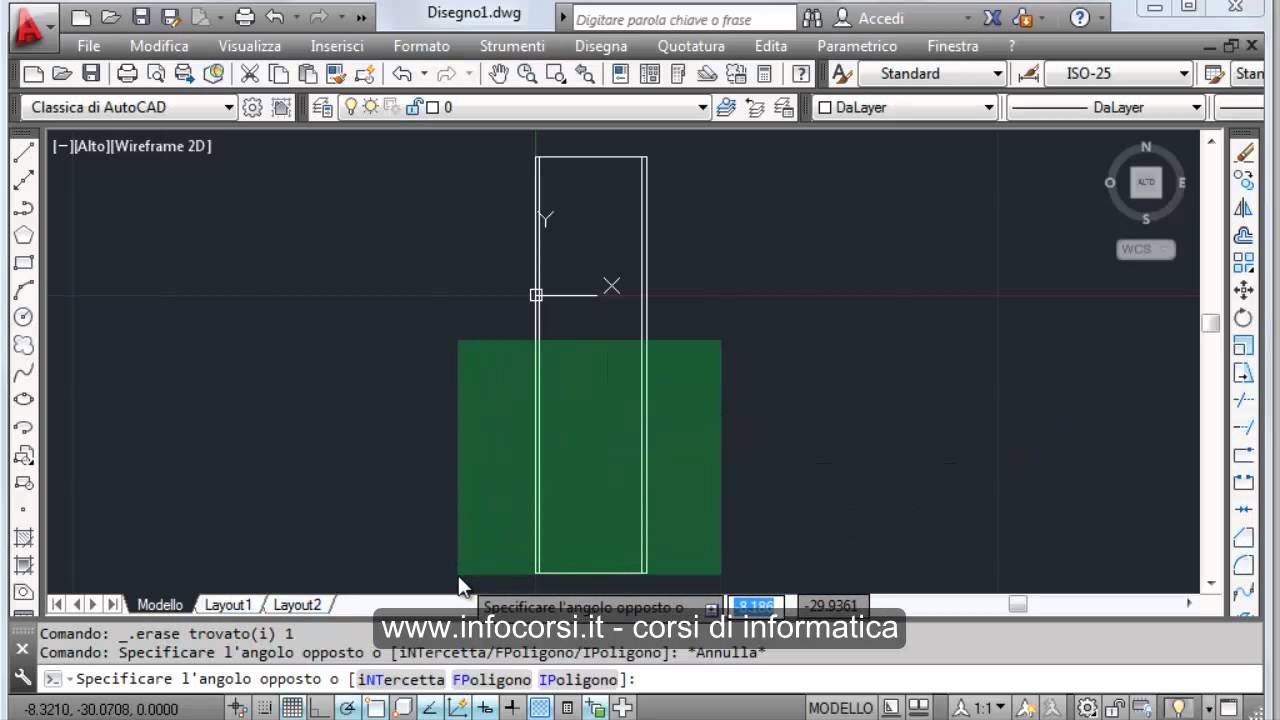Screen dimensions: 1280x720
Task: Click the horizontal scrollbar thumb
Action: (x=1017, y=604)
